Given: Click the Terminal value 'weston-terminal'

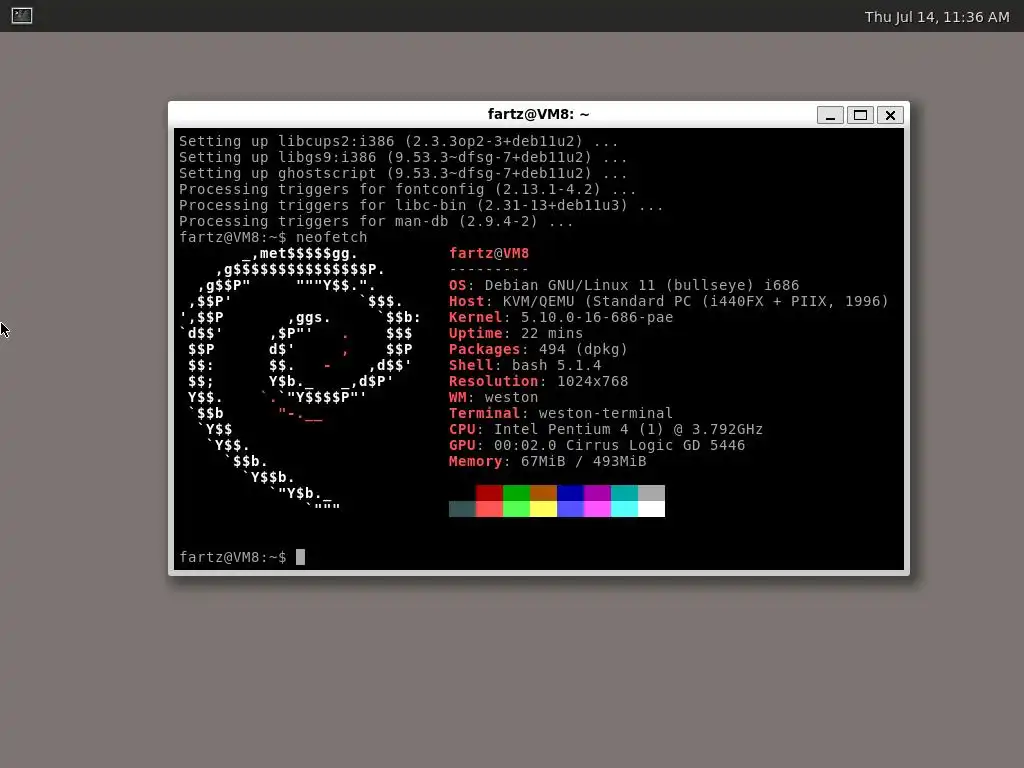Looking at the screenshot, I should click(x=605, y=413).
